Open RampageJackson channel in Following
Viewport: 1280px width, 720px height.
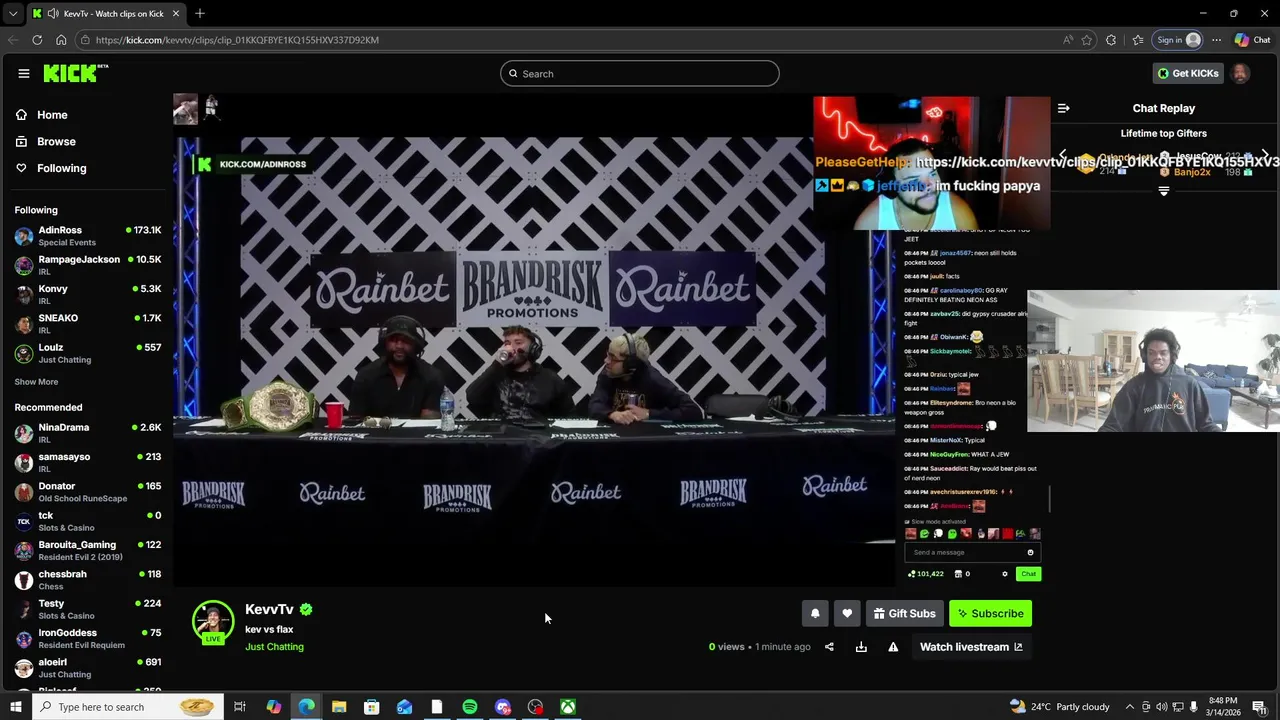pos(88,265)
